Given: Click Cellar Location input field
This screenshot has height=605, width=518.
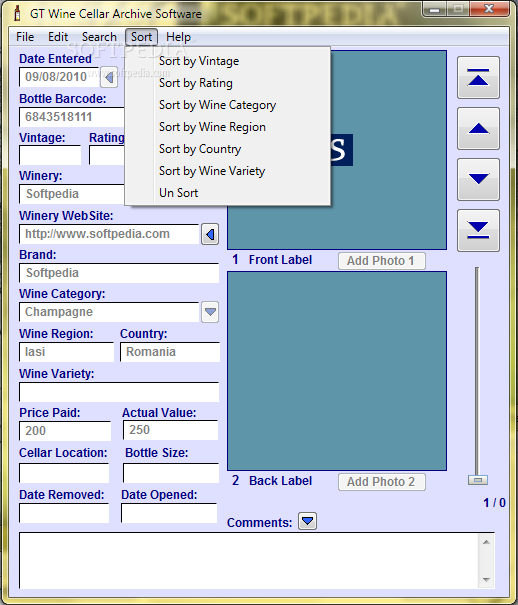Looking at the screenshot, I should (x=64, y=473).
